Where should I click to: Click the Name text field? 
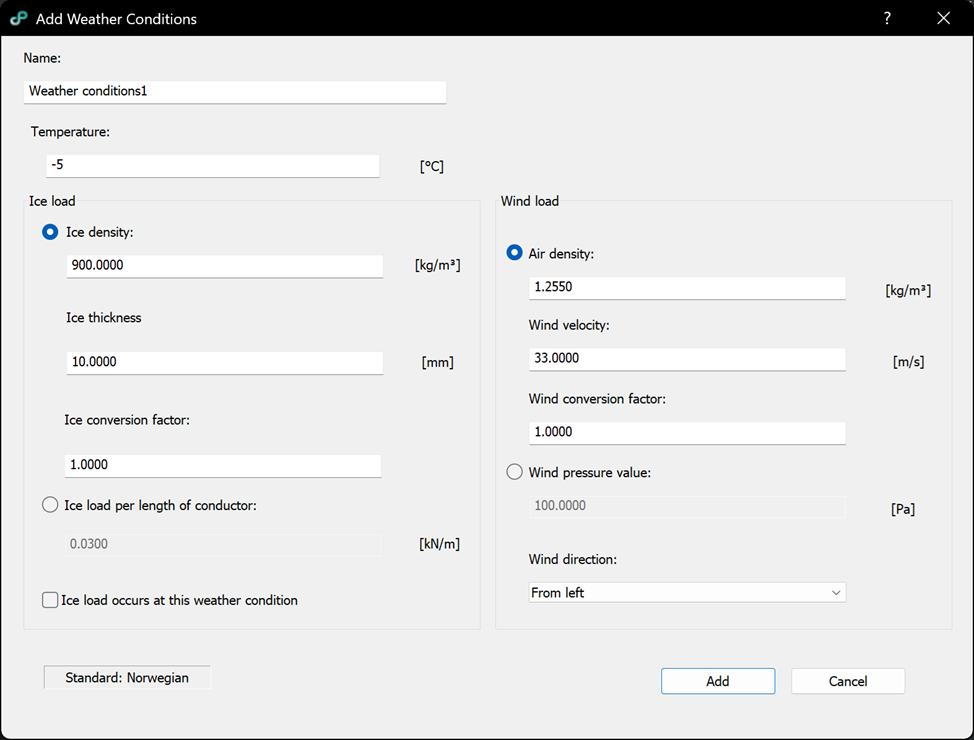pyautogui.click(x=235, y=91)
